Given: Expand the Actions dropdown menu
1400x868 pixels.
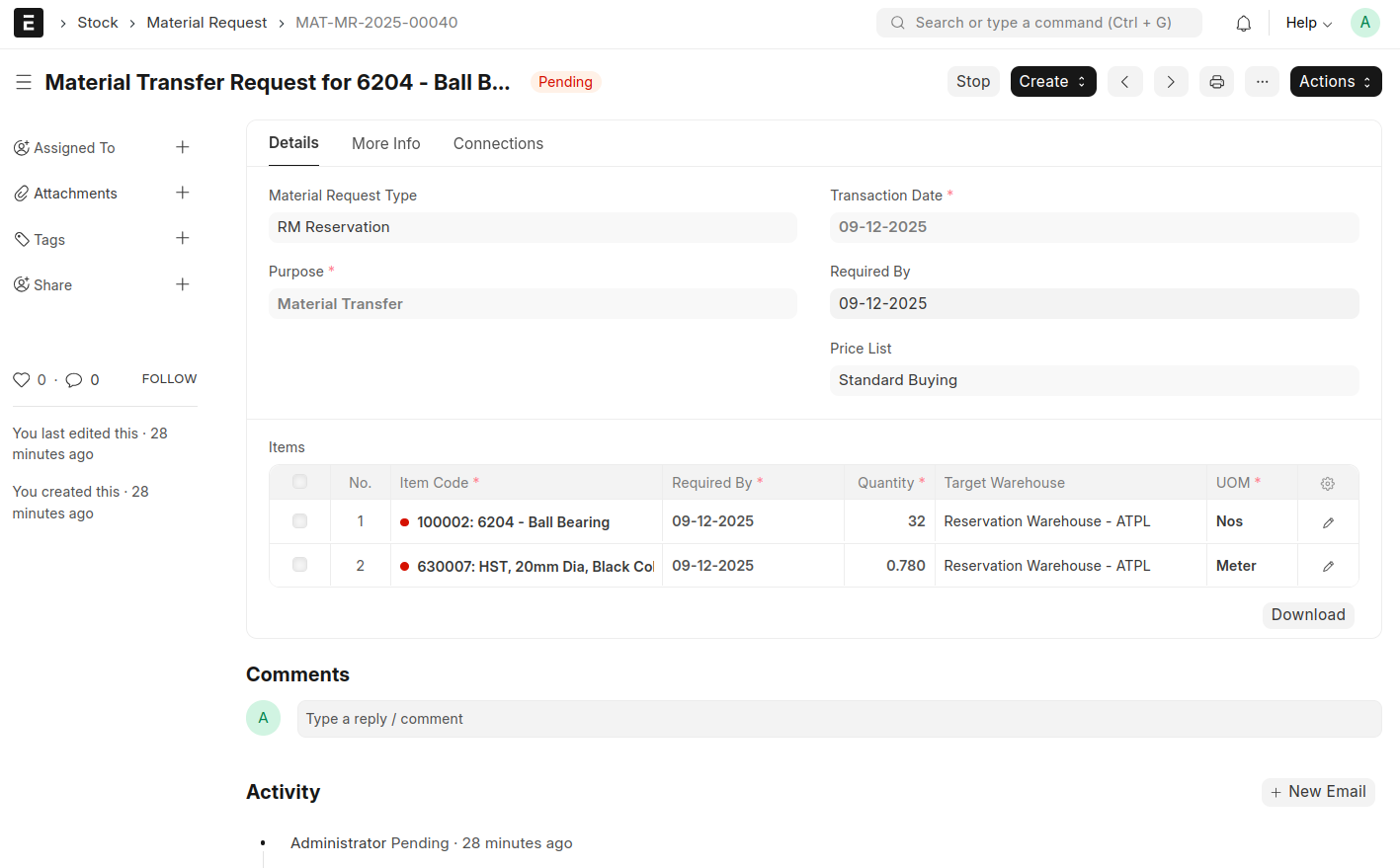Looking at the screenshot, I should pos(1335,82).
